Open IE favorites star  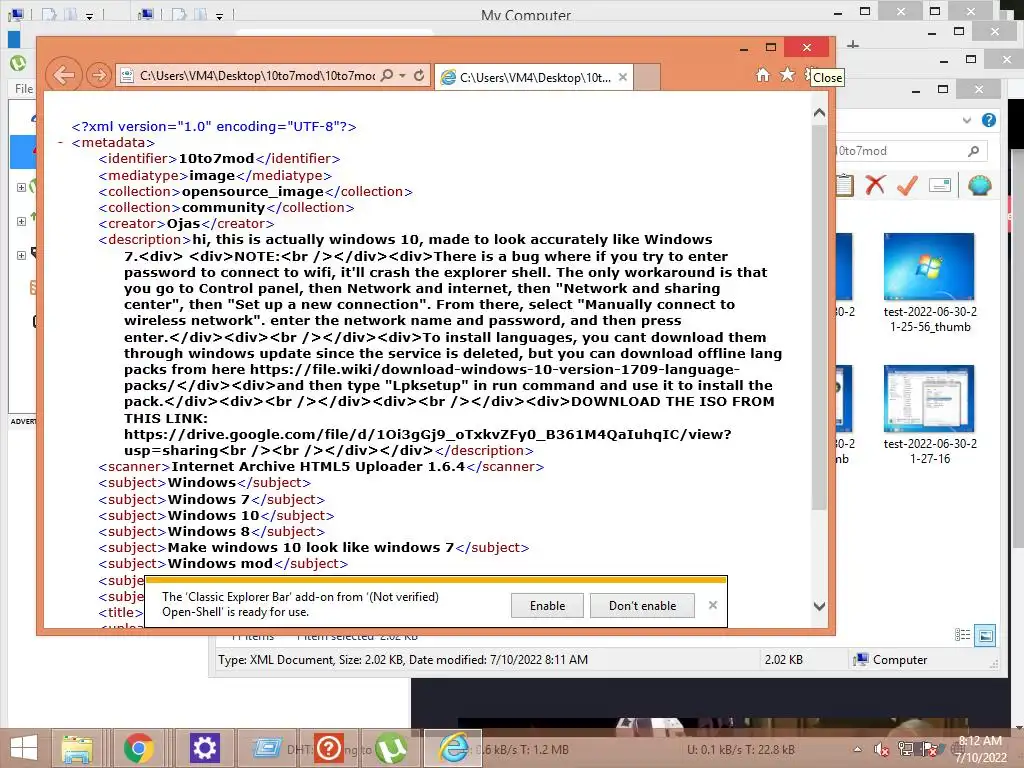pyautogui.click(x=788, y=74)
